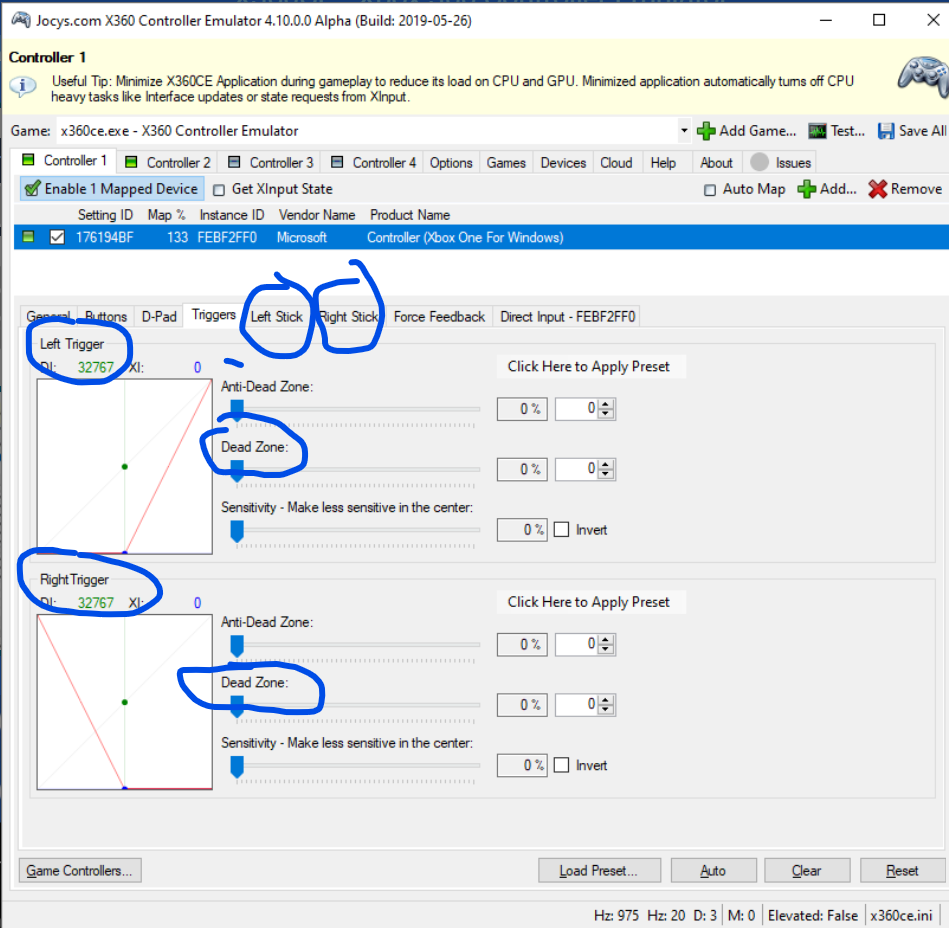Click the Save All floppy disk icon
The height and width of the screenshot is (928, 949).
[886, 131]
